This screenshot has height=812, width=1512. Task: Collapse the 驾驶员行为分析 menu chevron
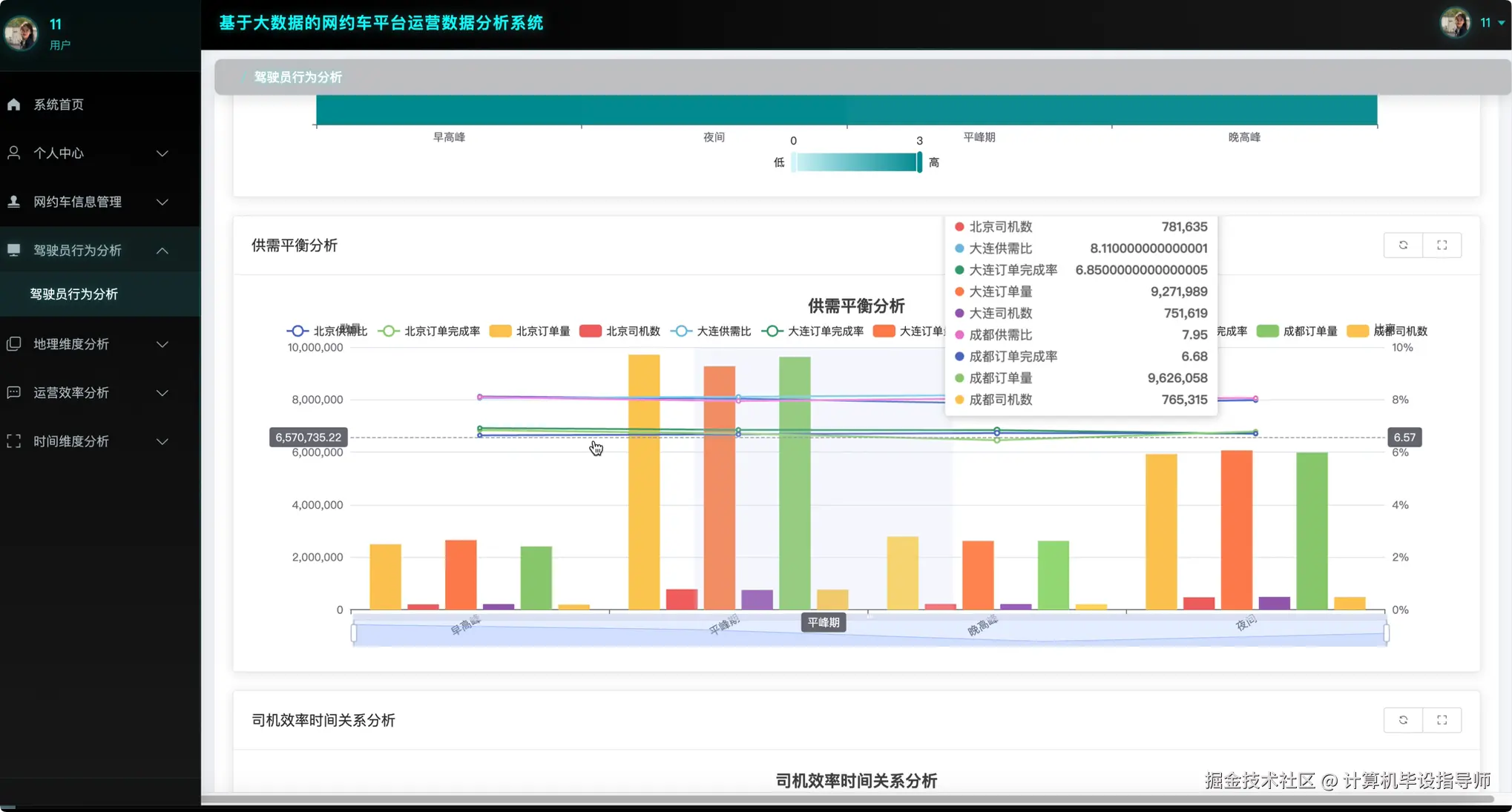tap(162, 251)
